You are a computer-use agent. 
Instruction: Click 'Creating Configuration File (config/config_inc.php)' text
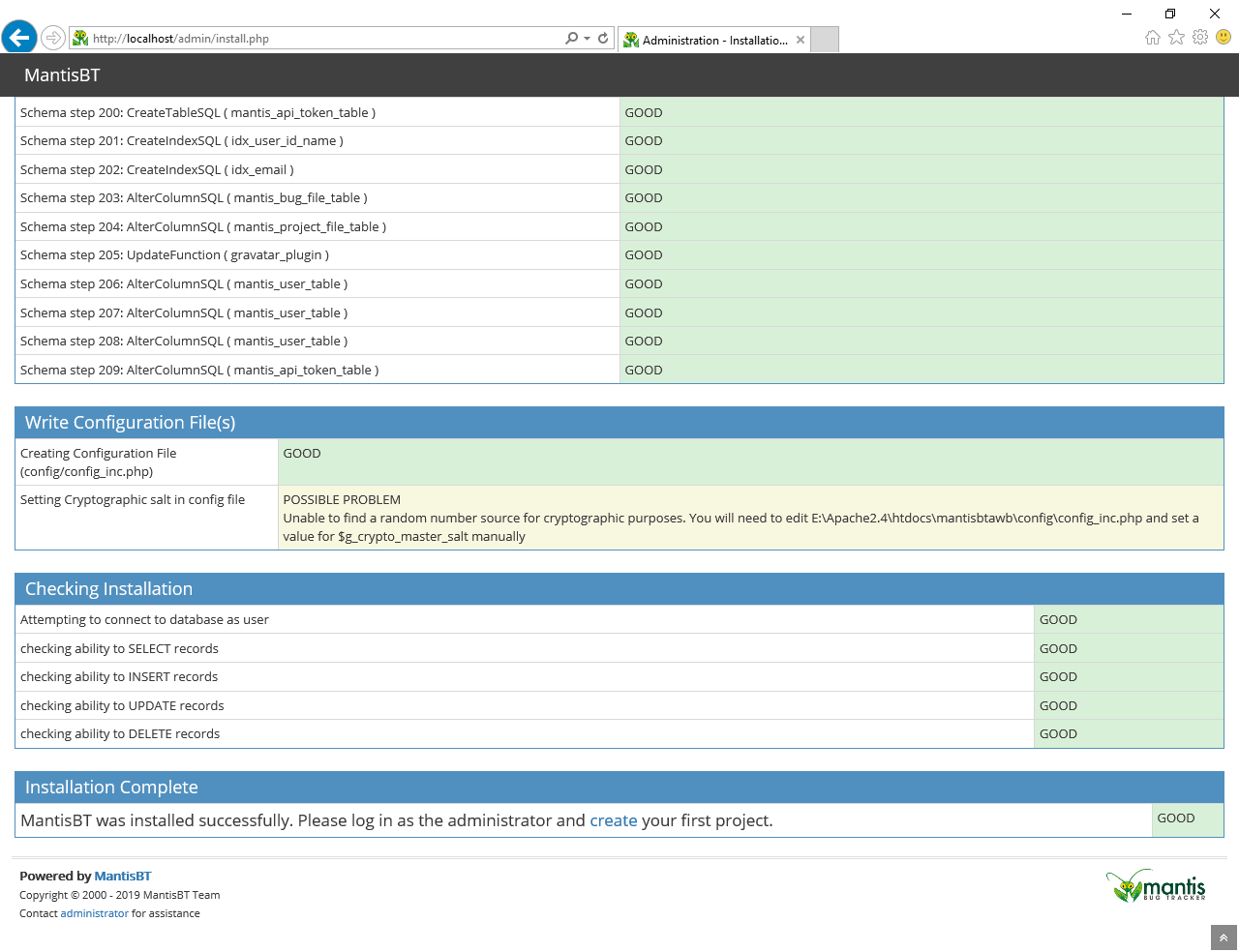pos(99,462)
